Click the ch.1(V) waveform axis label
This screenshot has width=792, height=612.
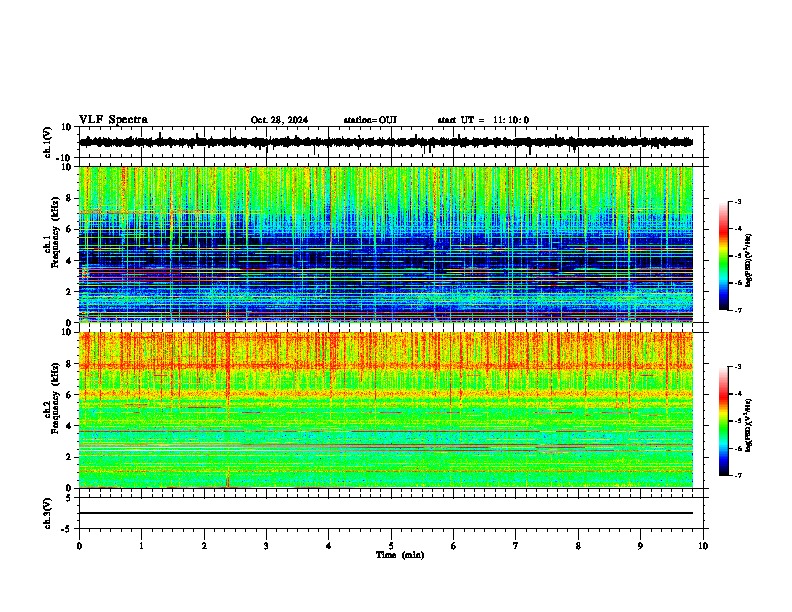coord(48,142)
